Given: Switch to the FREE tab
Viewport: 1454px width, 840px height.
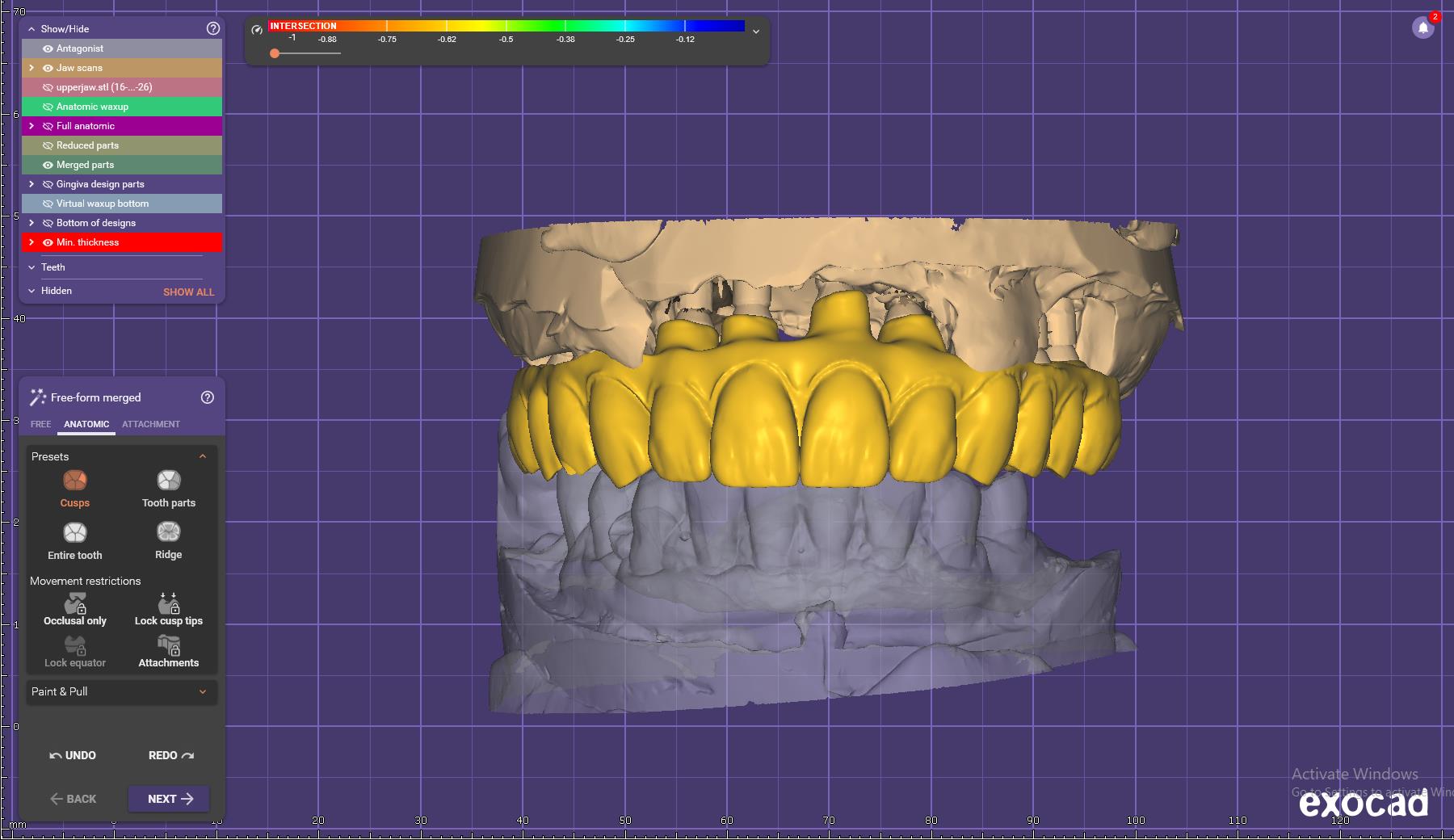Looking at the screenshot, I should [40, 424].
